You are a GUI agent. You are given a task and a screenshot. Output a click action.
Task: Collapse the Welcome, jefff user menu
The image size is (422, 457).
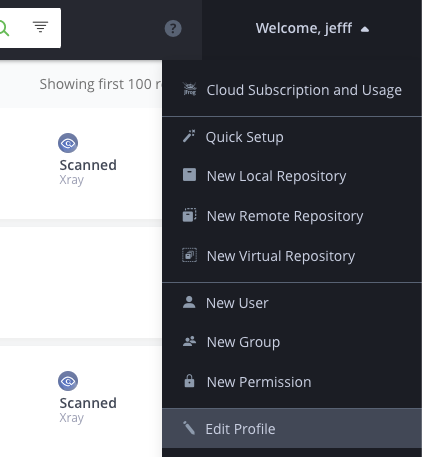[312, 28]
